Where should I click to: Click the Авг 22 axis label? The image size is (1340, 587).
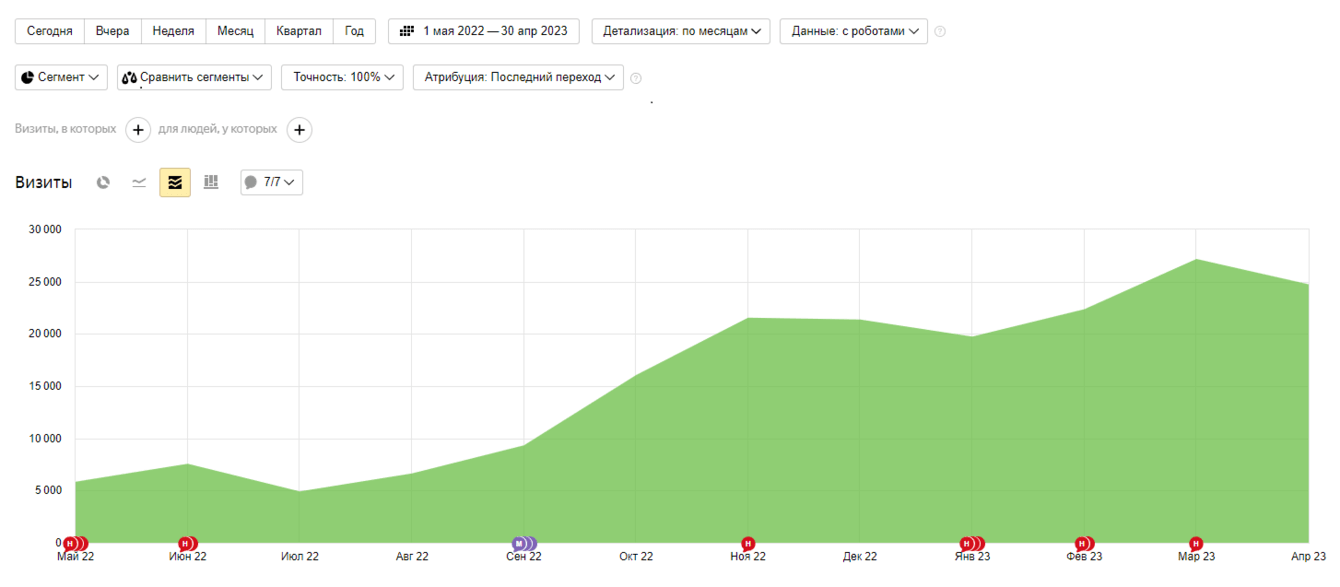coord(412,556)
